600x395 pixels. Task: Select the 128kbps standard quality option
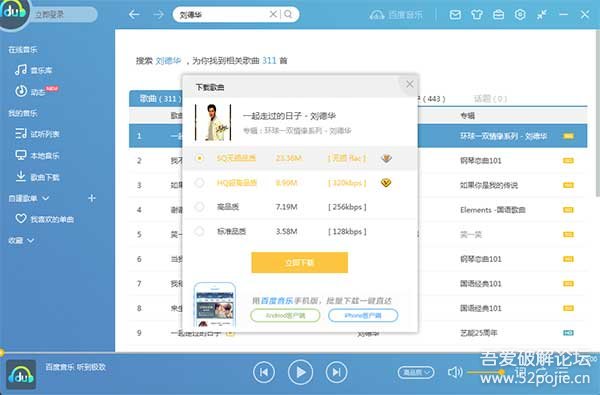pos(199,231)
